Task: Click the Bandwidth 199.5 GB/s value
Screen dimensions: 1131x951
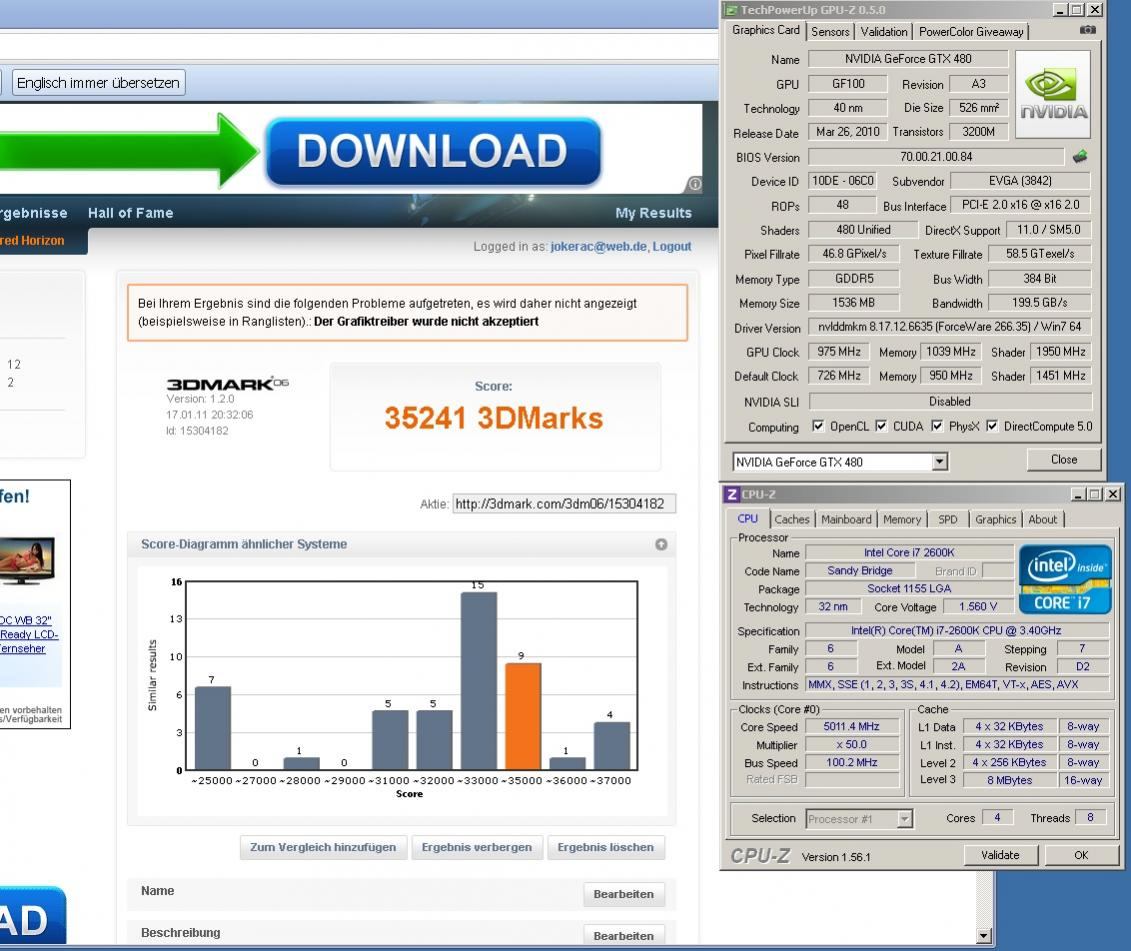Action: pos(1039,302)
